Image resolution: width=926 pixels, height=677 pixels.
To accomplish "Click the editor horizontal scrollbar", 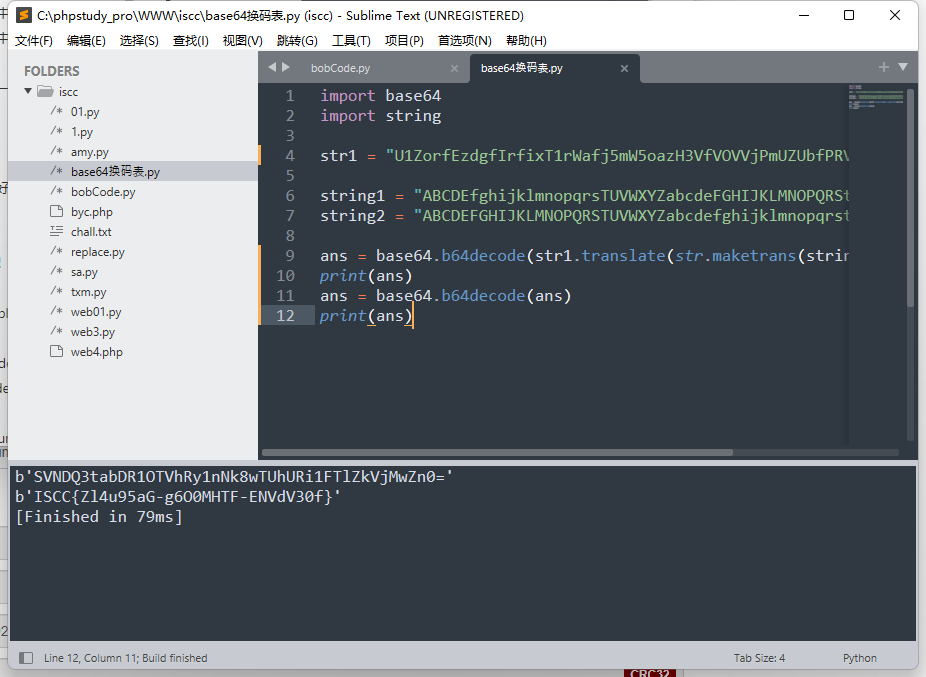I will (x=497, y=453).
